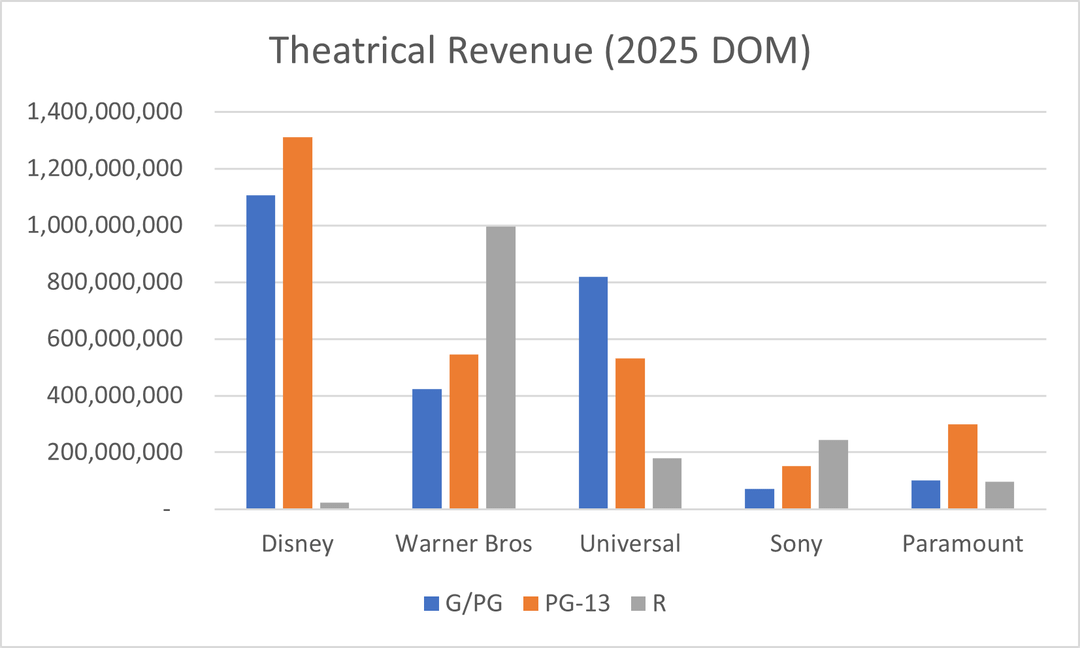Click Sony's gray R bar
The image size is (1080, 648).
click(833, 475)
